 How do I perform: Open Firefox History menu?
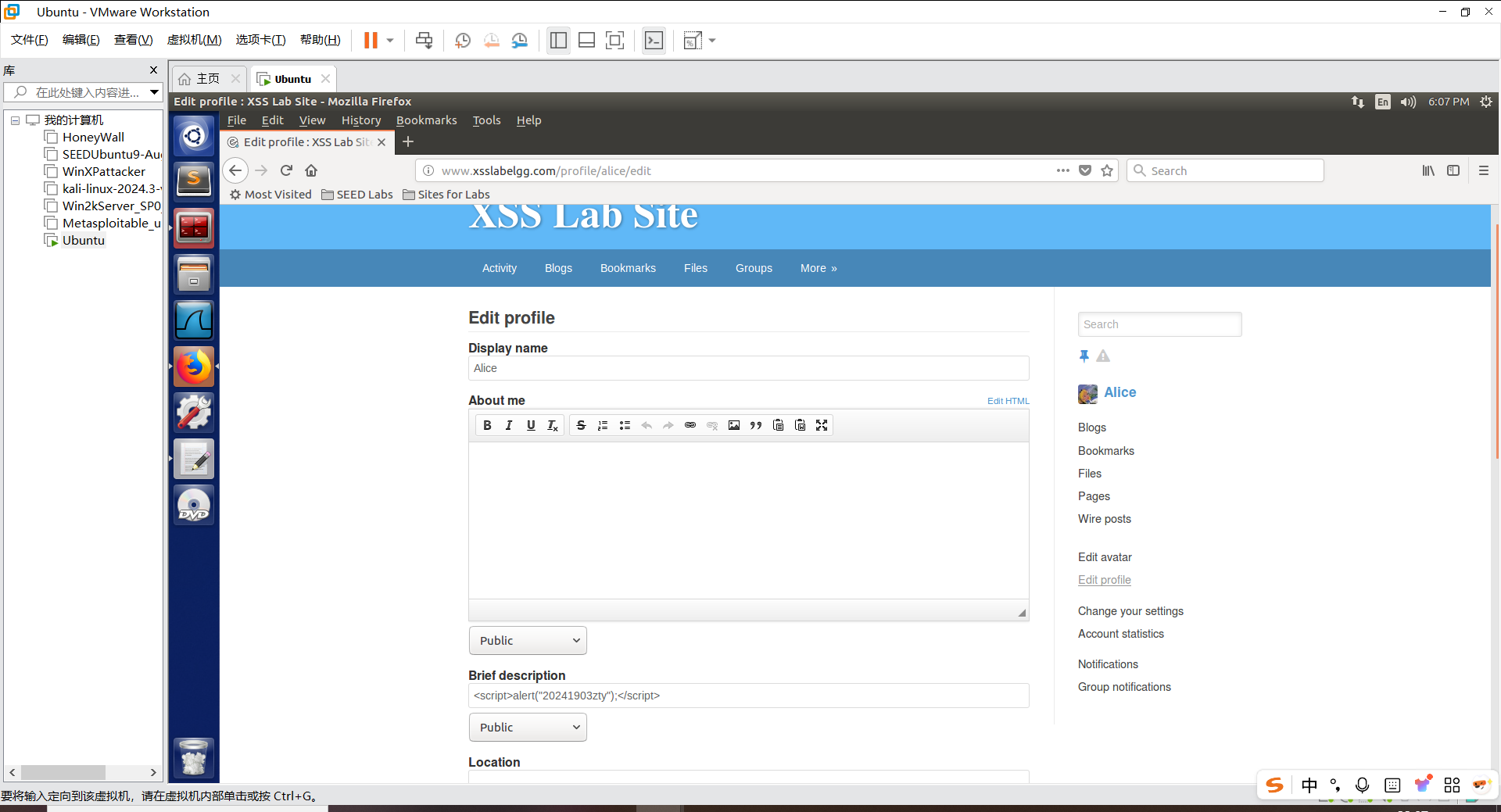[x=361, y=120]
